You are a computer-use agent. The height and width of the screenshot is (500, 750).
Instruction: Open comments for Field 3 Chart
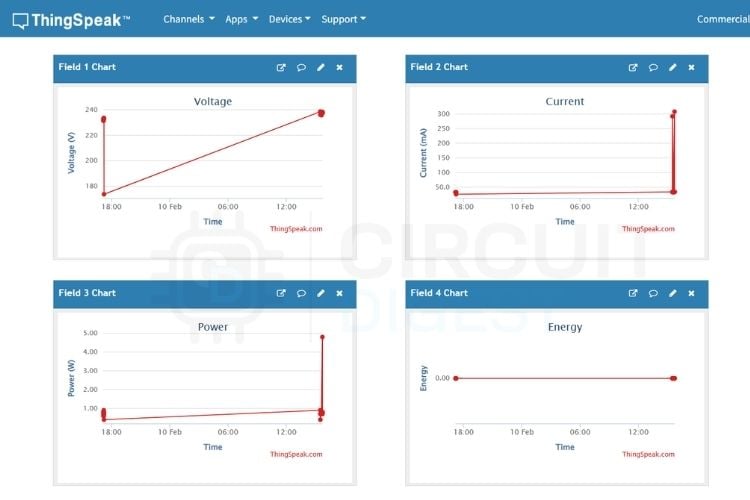coord(301,293)
